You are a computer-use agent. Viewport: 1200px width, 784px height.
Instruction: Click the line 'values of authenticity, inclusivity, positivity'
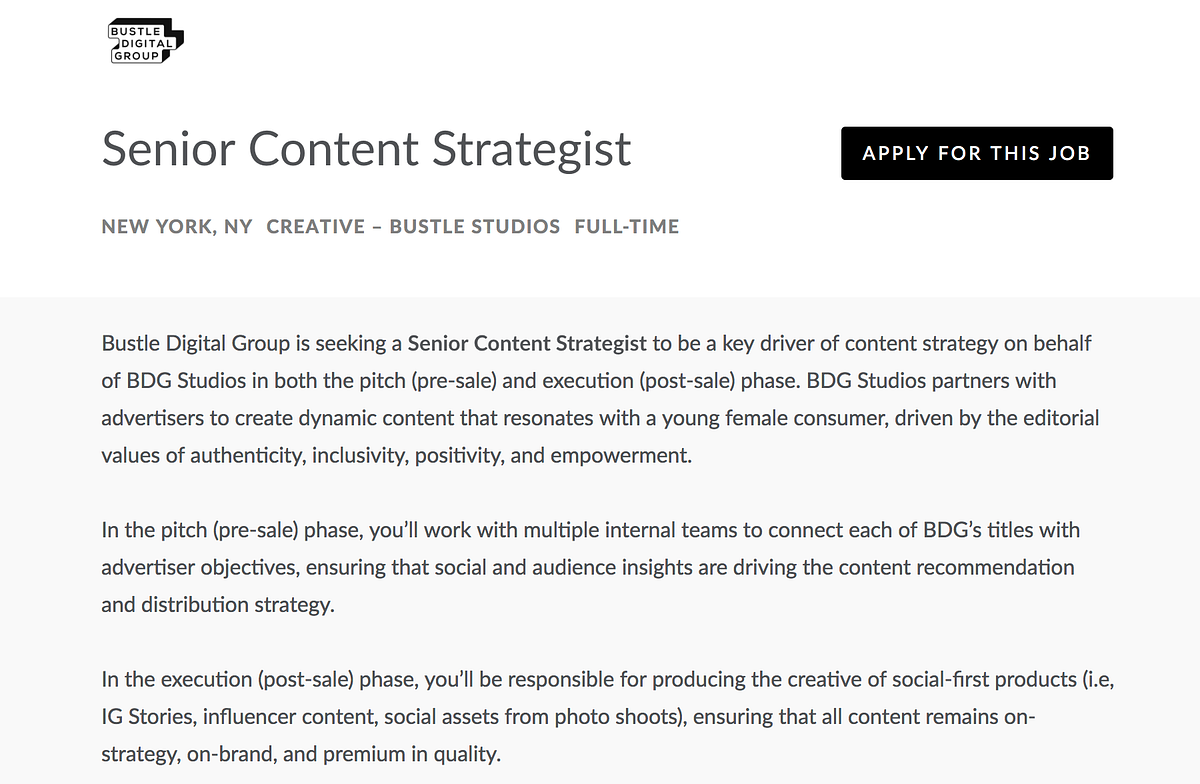[396, 455]
